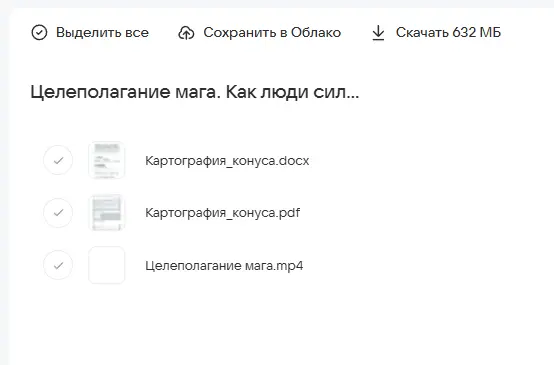Open file name Картография_конуса.pdf

223,213
